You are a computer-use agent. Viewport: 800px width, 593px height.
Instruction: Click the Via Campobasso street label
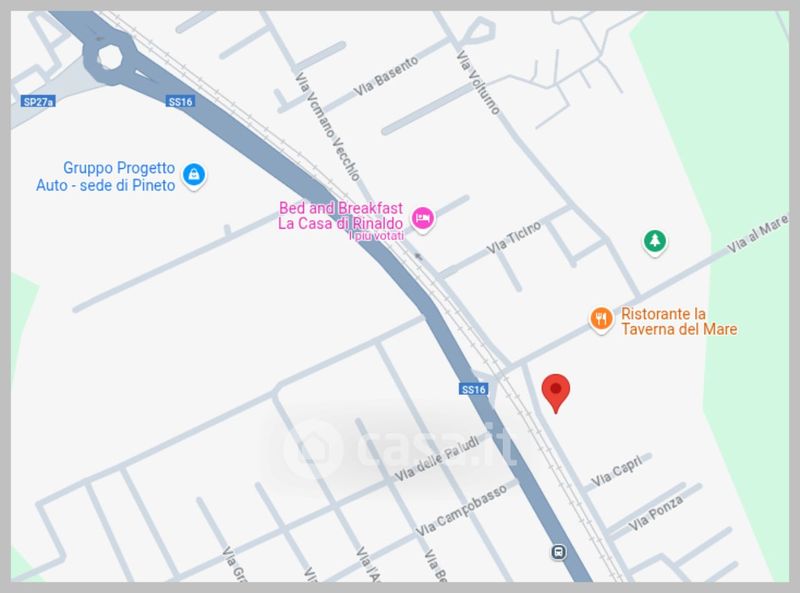461,510
